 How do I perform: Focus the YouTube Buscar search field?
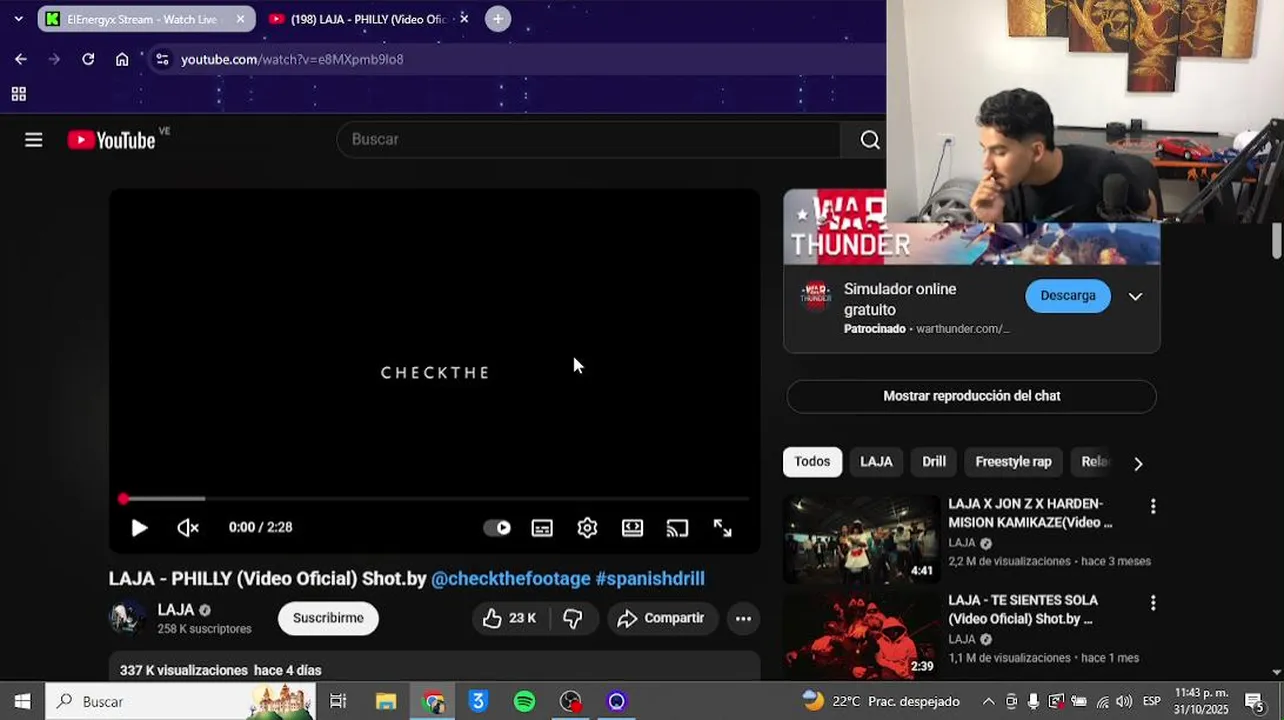point(590,140)
